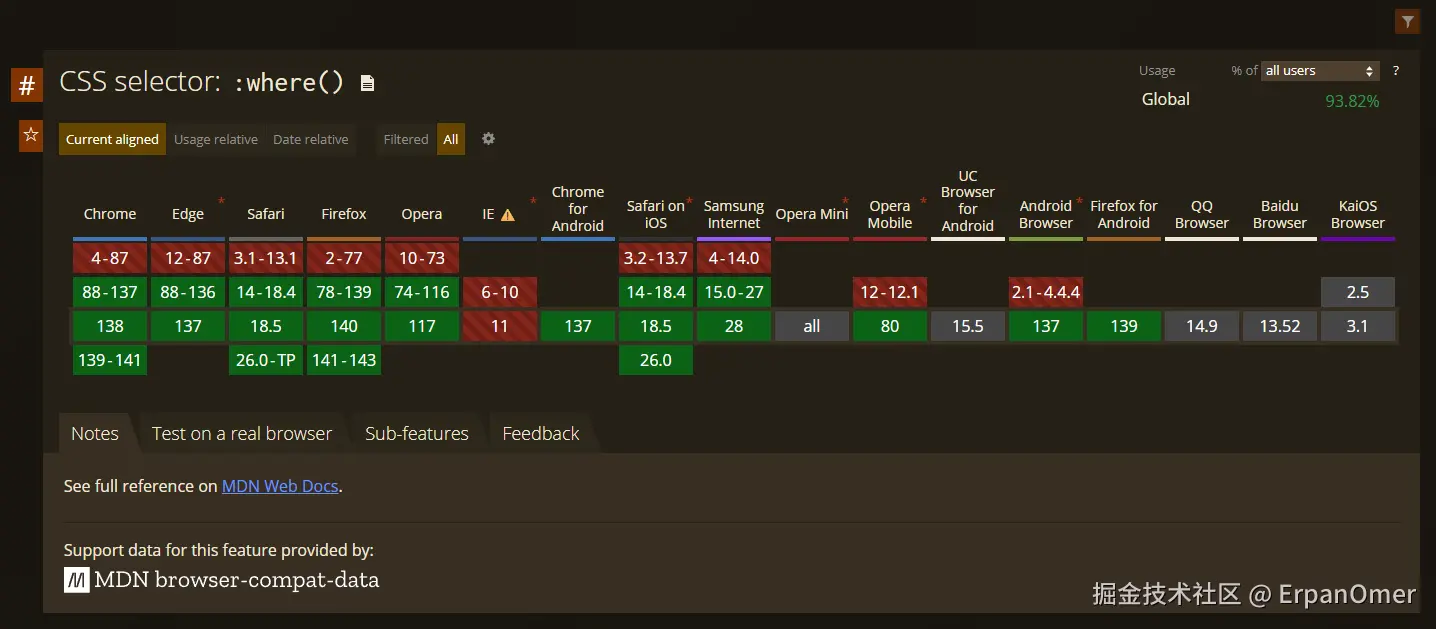Select Chrome 138 current version cell
The image size is (1436, 629).
[x=110, y=326]
